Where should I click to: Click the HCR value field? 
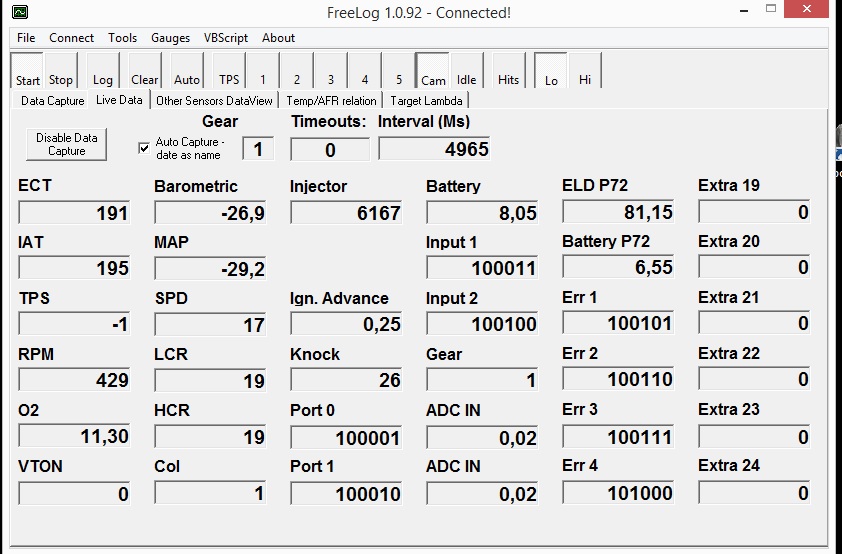[210, 436]
